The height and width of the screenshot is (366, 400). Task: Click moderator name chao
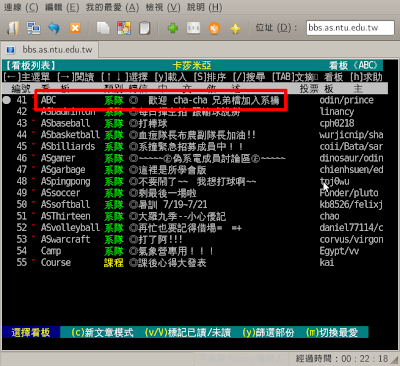pyautogui.click(x=329, y=216)
